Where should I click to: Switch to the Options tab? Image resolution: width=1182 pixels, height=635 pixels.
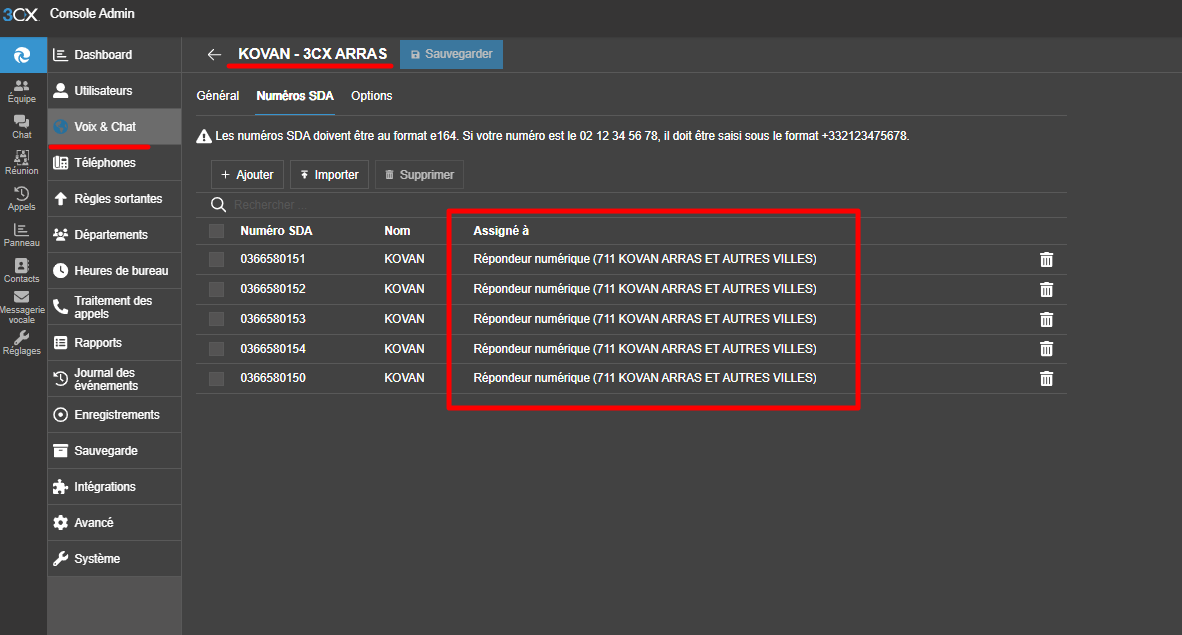click(x=372, y=96)
